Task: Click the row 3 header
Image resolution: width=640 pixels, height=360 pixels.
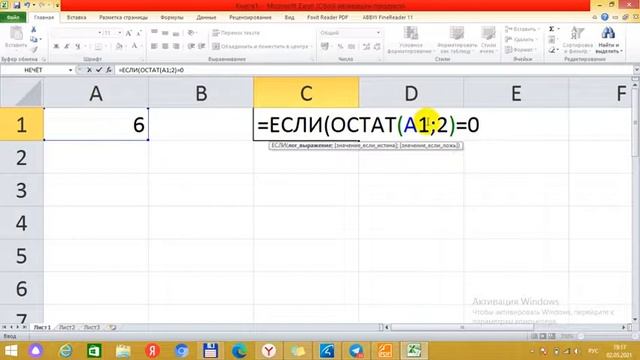Action: click(x=21, y=190)
